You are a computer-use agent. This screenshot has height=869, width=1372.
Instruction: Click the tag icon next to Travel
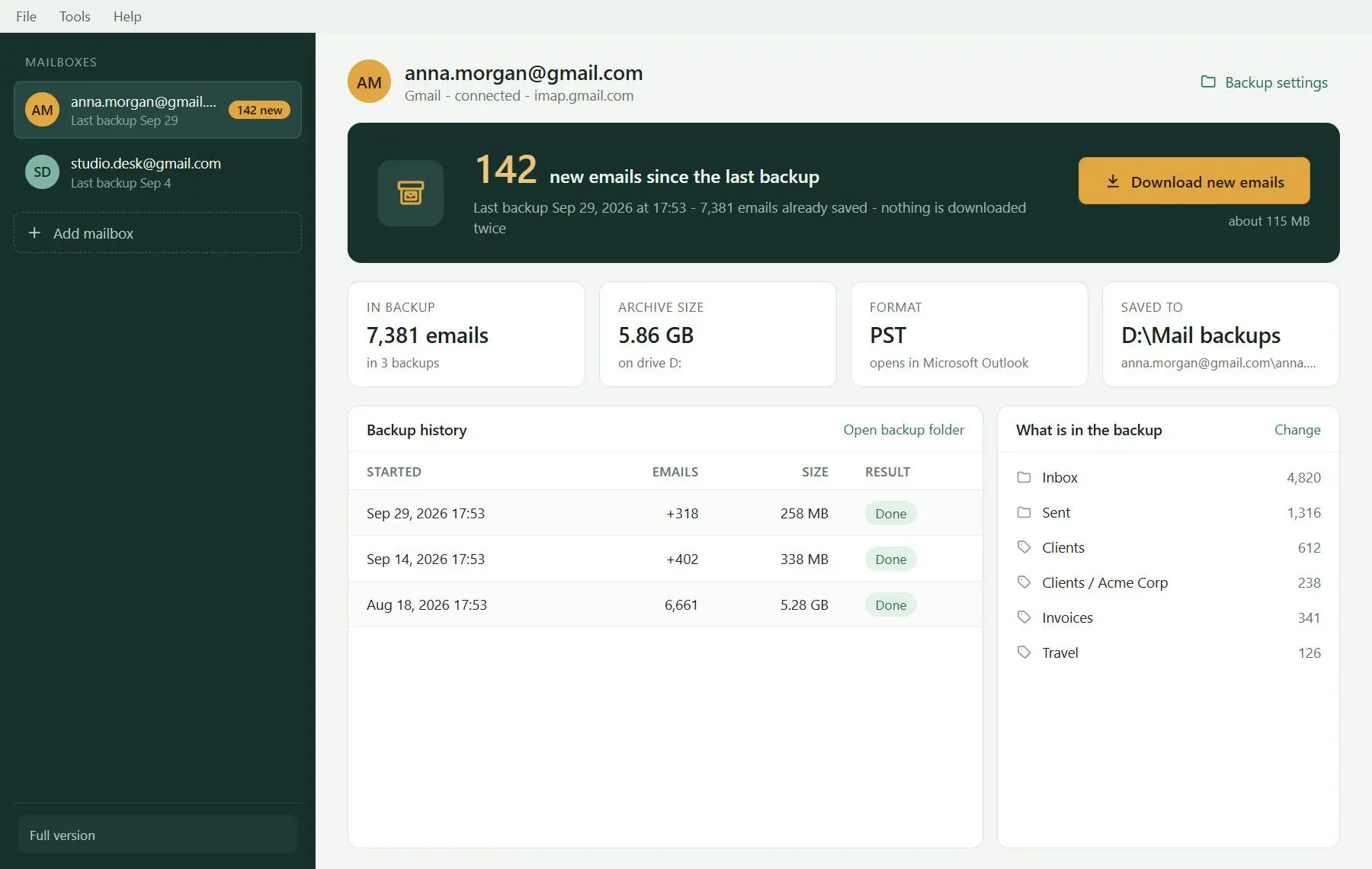[1024, 653]
